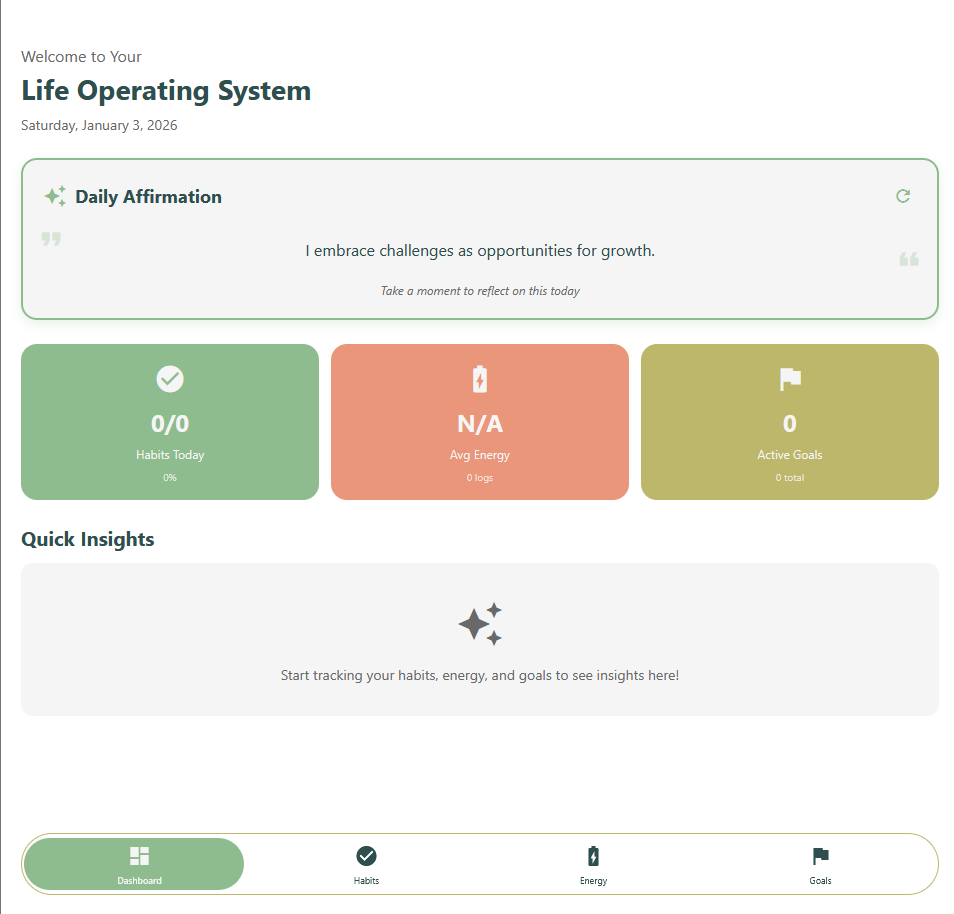Click the Life Operating System heading
This screenshot has width=954, height=914.
point(166,91)
